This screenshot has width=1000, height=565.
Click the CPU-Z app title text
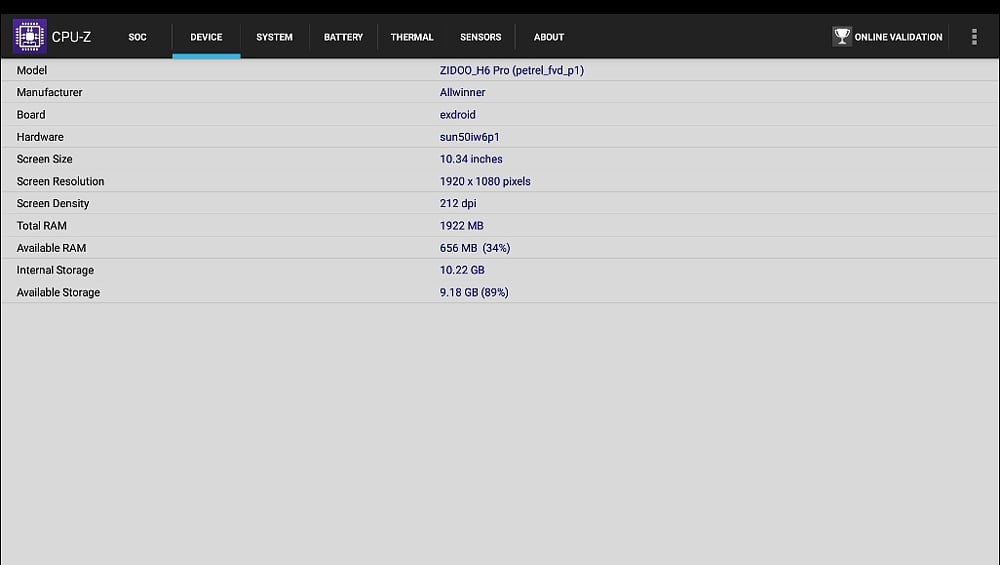pos(71,37)
